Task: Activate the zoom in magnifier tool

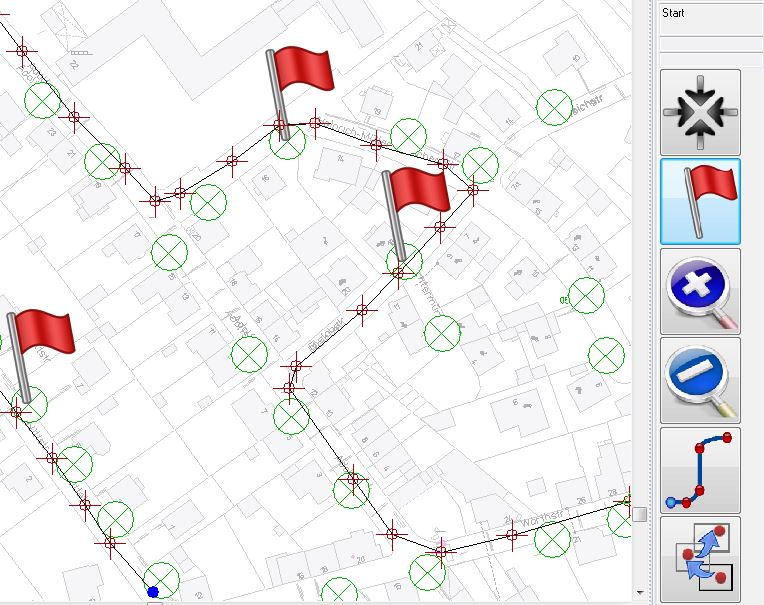Action: coord(700,291)
